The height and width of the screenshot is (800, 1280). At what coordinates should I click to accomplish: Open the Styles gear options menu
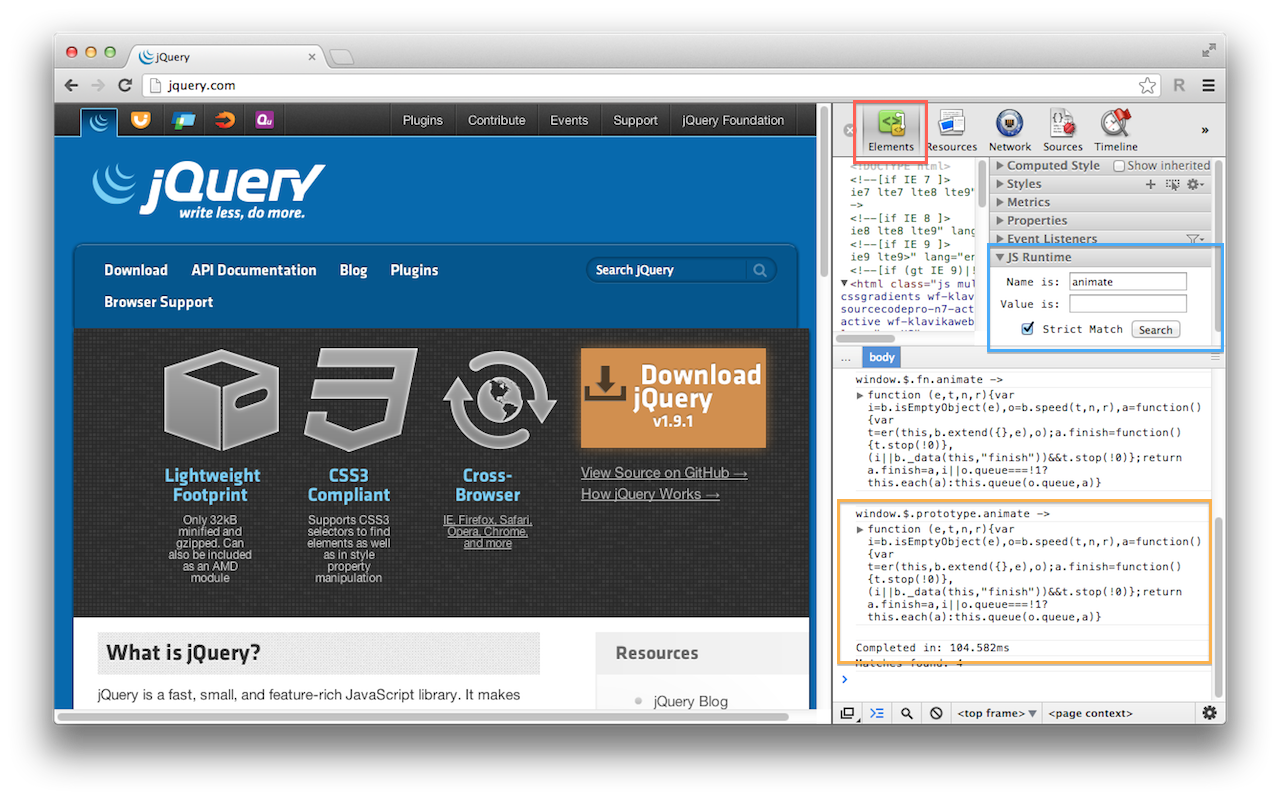[1194, 184]
